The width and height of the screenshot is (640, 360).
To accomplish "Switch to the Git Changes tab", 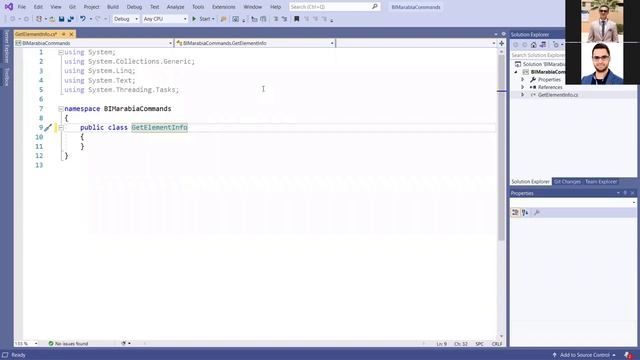I will 567,182.
